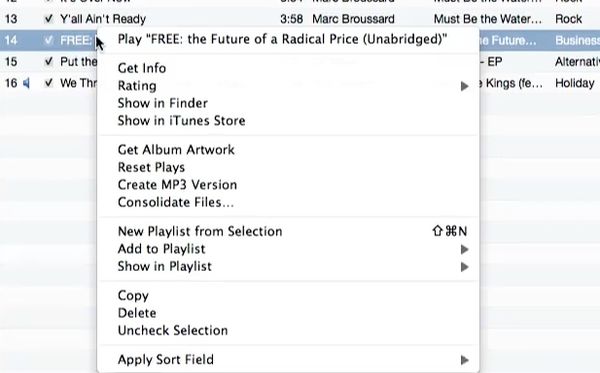Toggle the checkbox on row 15

pyautogui.click(x=49, y=61)
